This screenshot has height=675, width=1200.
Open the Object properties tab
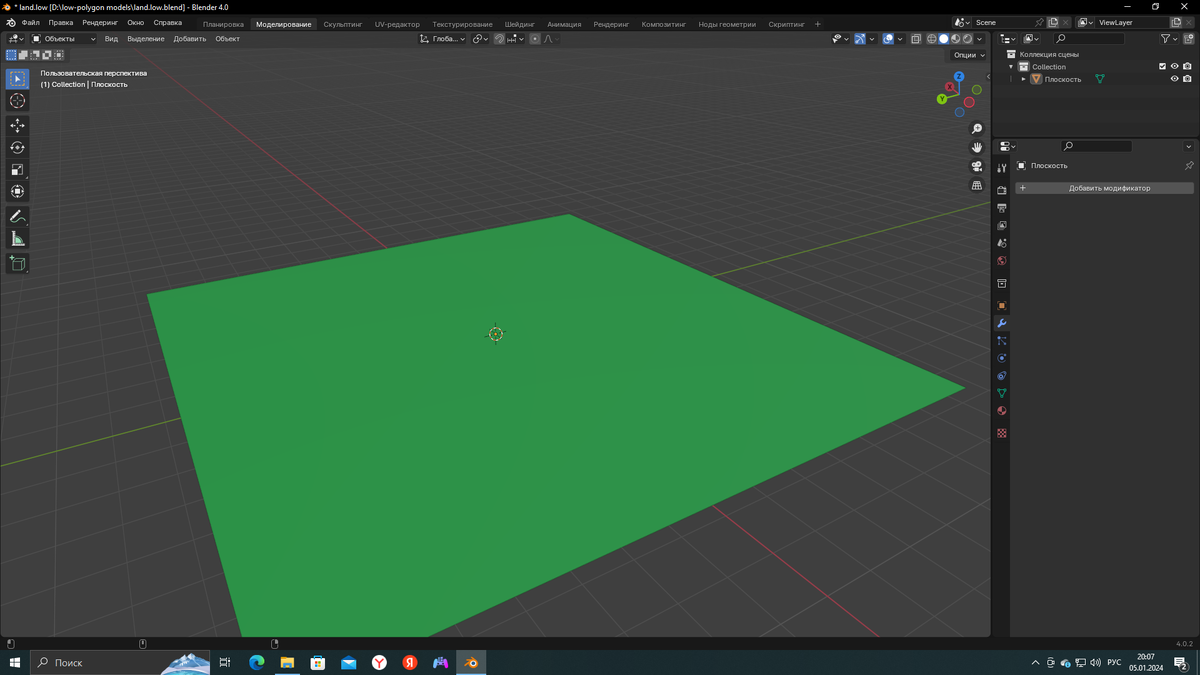1001,306
